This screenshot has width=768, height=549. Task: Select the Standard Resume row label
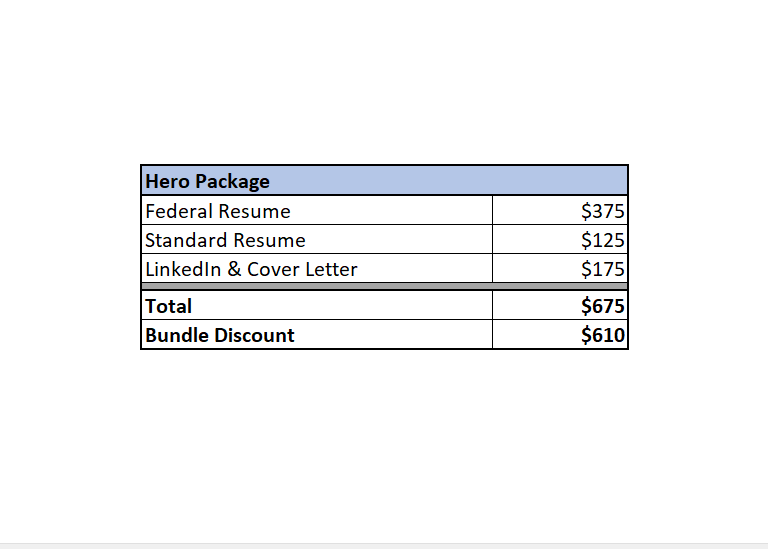point(225,240)
